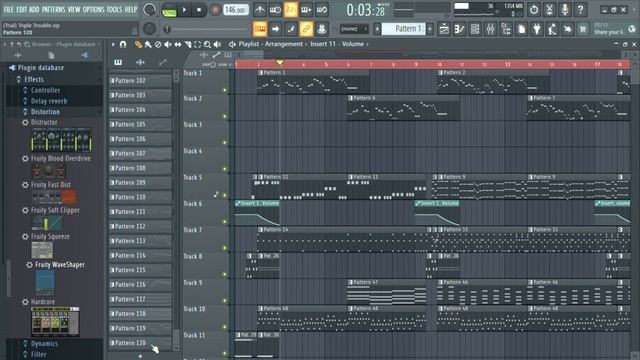Viewport: 640px width, 360px height.
Task: Open the global snap (none) dropdown
Action: coord(354,29)
